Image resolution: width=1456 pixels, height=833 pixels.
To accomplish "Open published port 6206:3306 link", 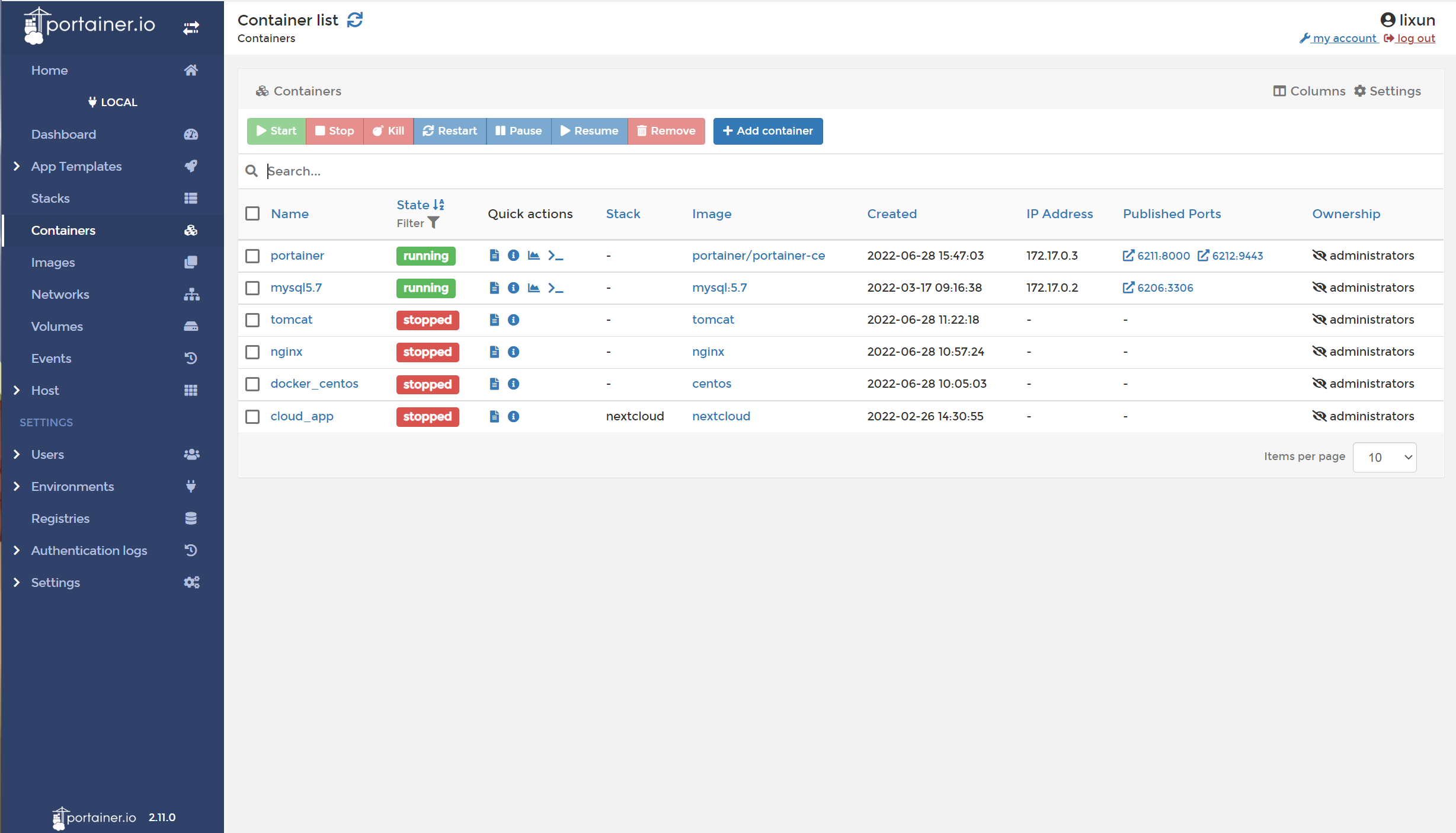I will point(1158,288).
